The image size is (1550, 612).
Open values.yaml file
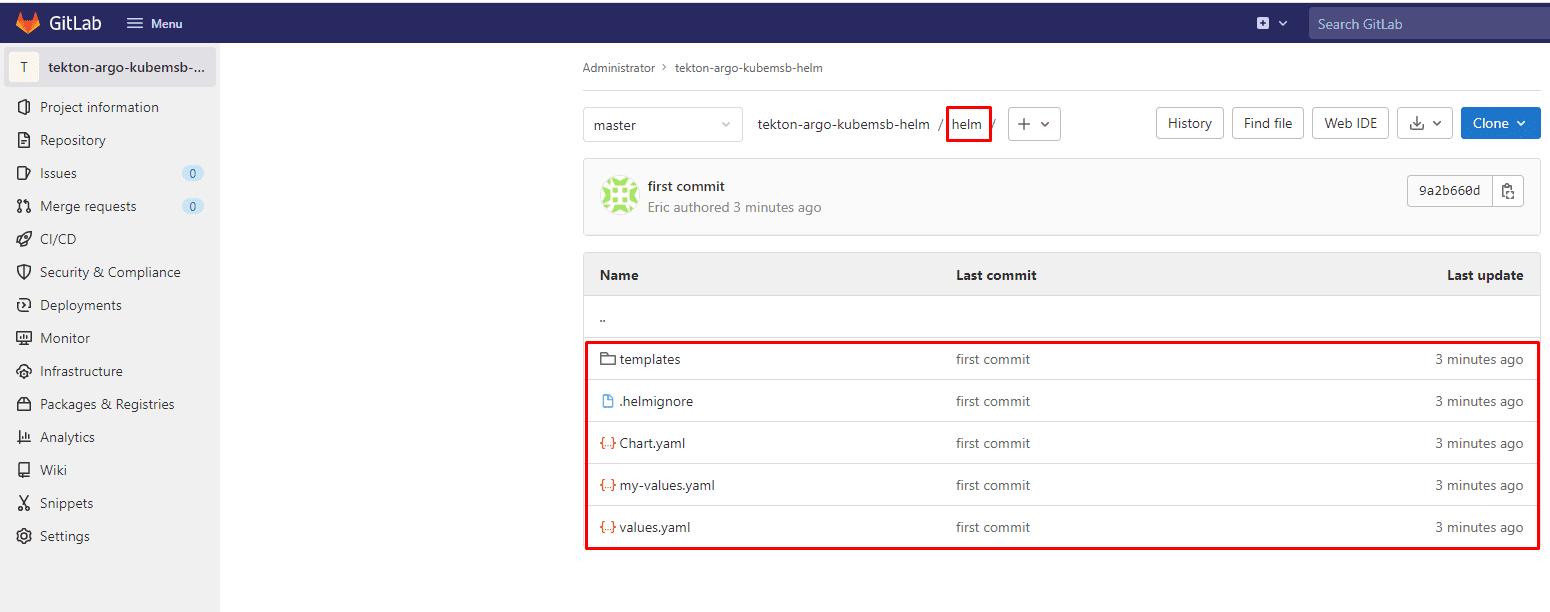pos(655,527)
